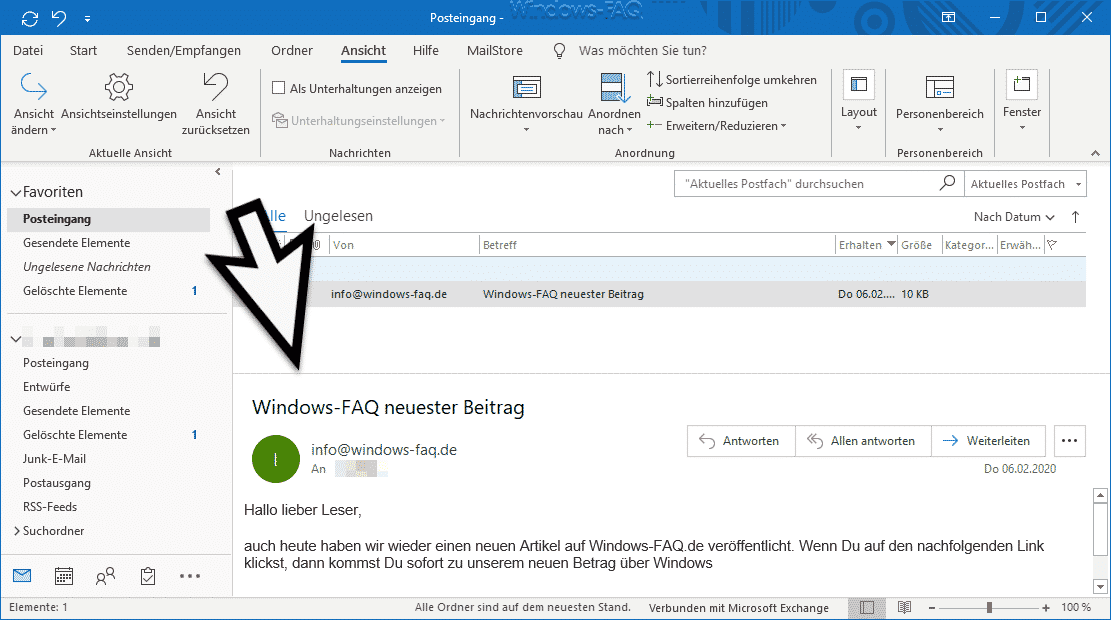Click Ansicht zurücksetzen icon
The image size is (1111, 620).
(x=215, y=87)
